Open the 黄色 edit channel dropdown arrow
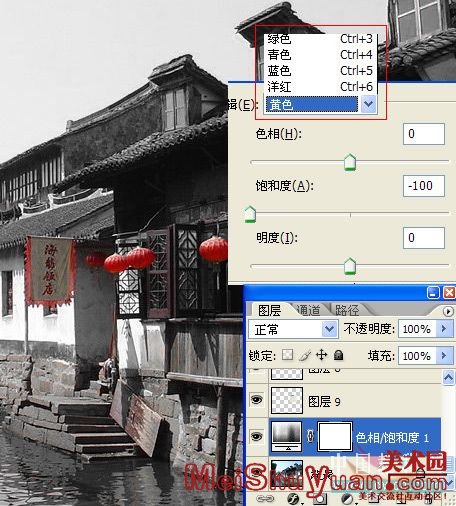The width and height of the screenshot is (456, 506). (x=368, y=104)
